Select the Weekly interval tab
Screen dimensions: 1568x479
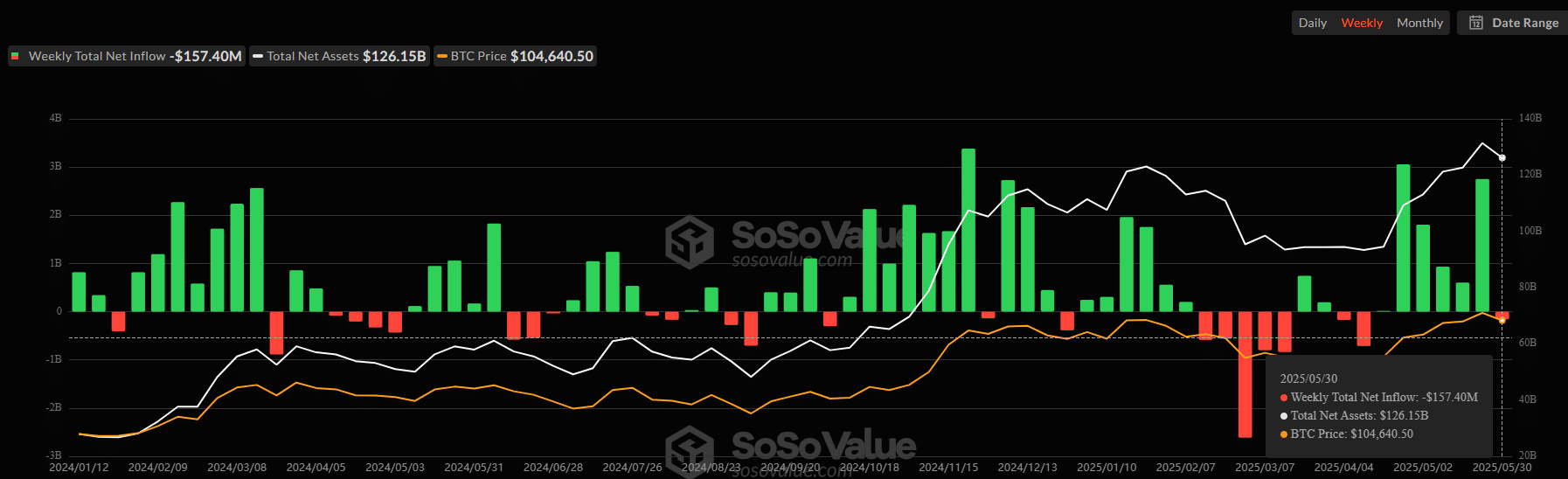coord(1362,23)
